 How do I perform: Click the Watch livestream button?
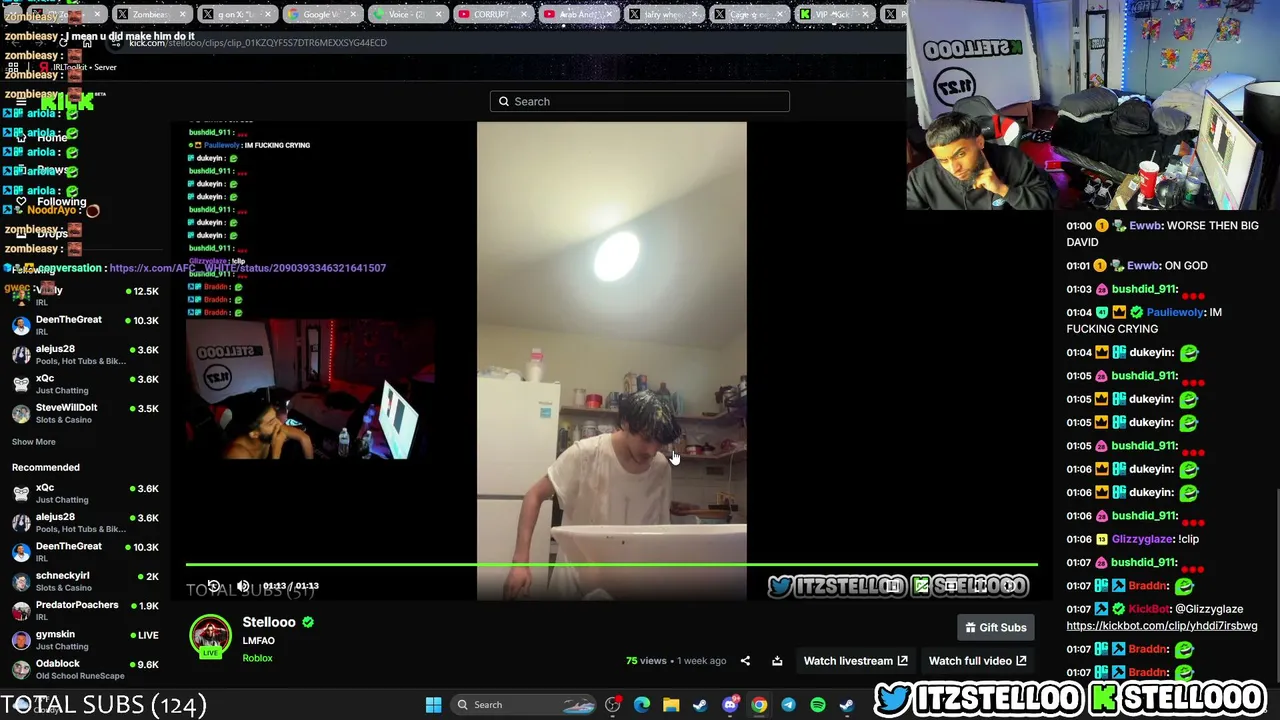[856, 661]
